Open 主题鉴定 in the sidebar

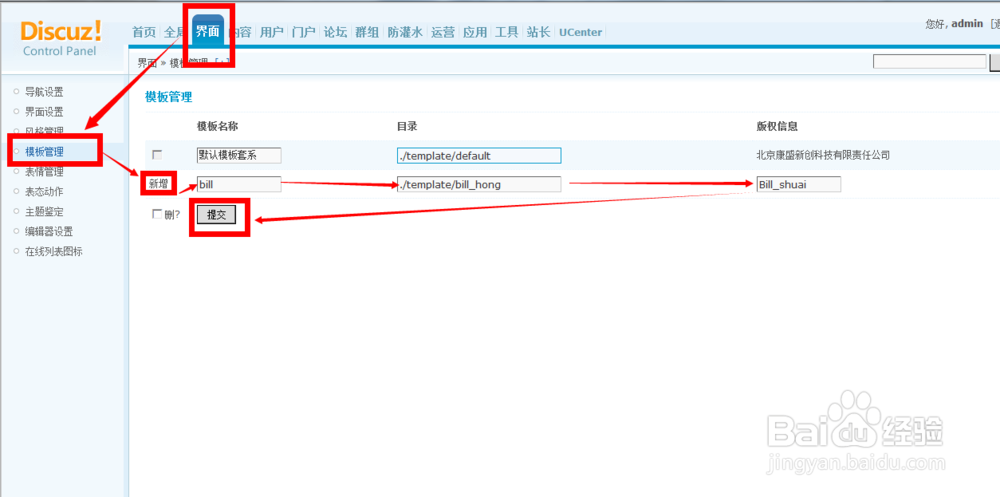[x=44, y=211]
